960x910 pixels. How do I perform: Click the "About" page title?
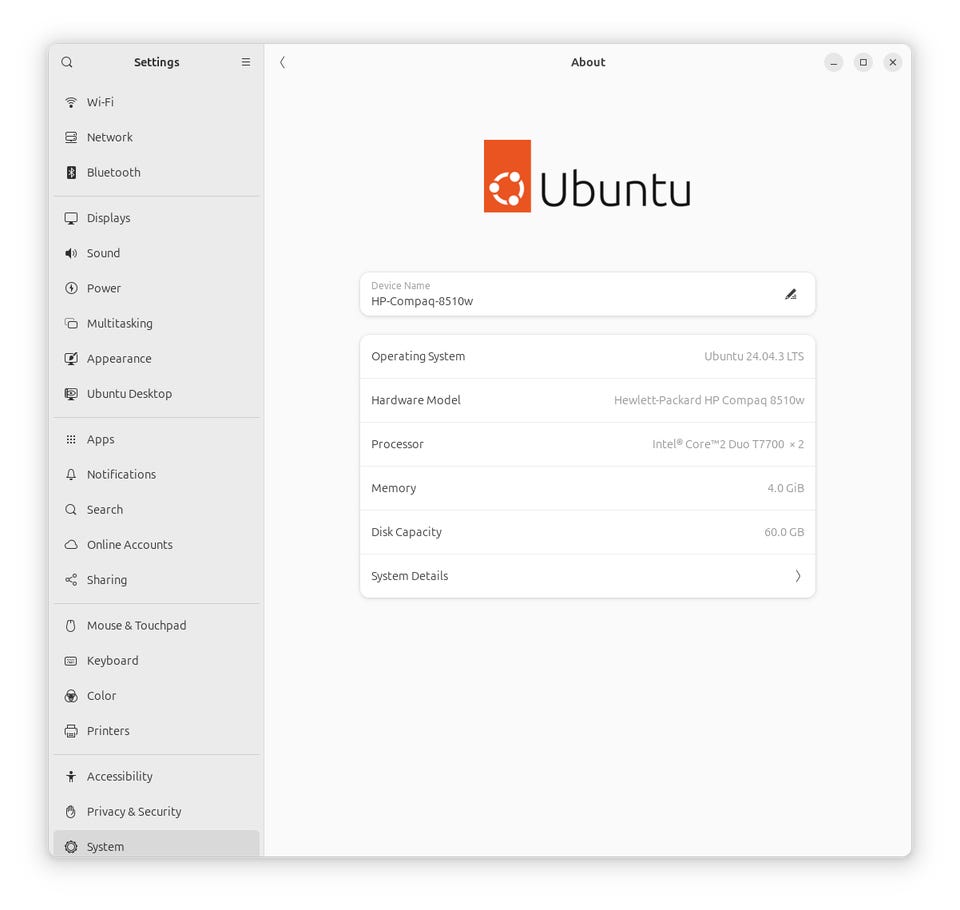click(588, 62)
